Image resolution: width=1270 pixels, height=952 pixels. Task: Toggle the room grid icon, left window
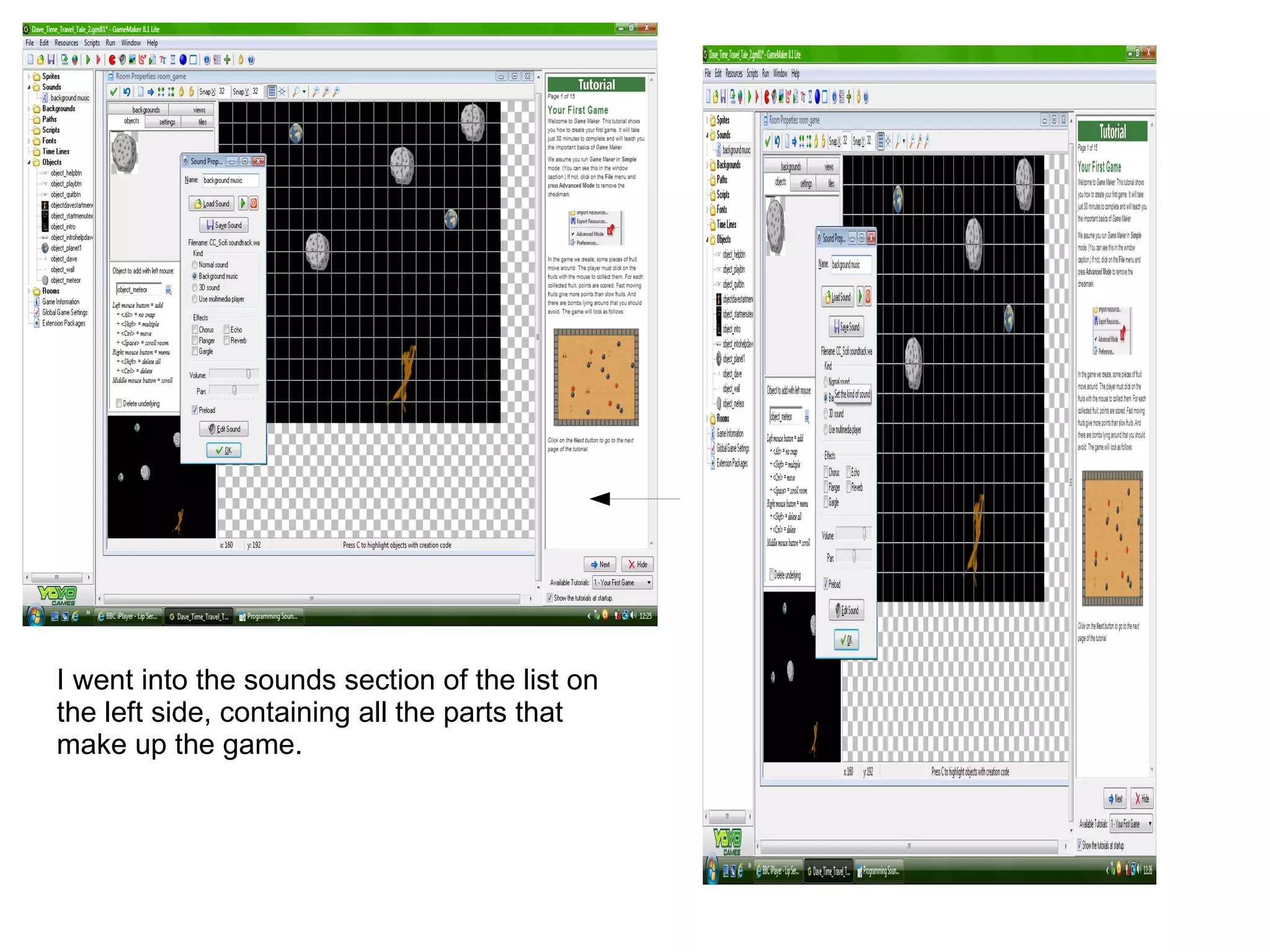[272, 92]
